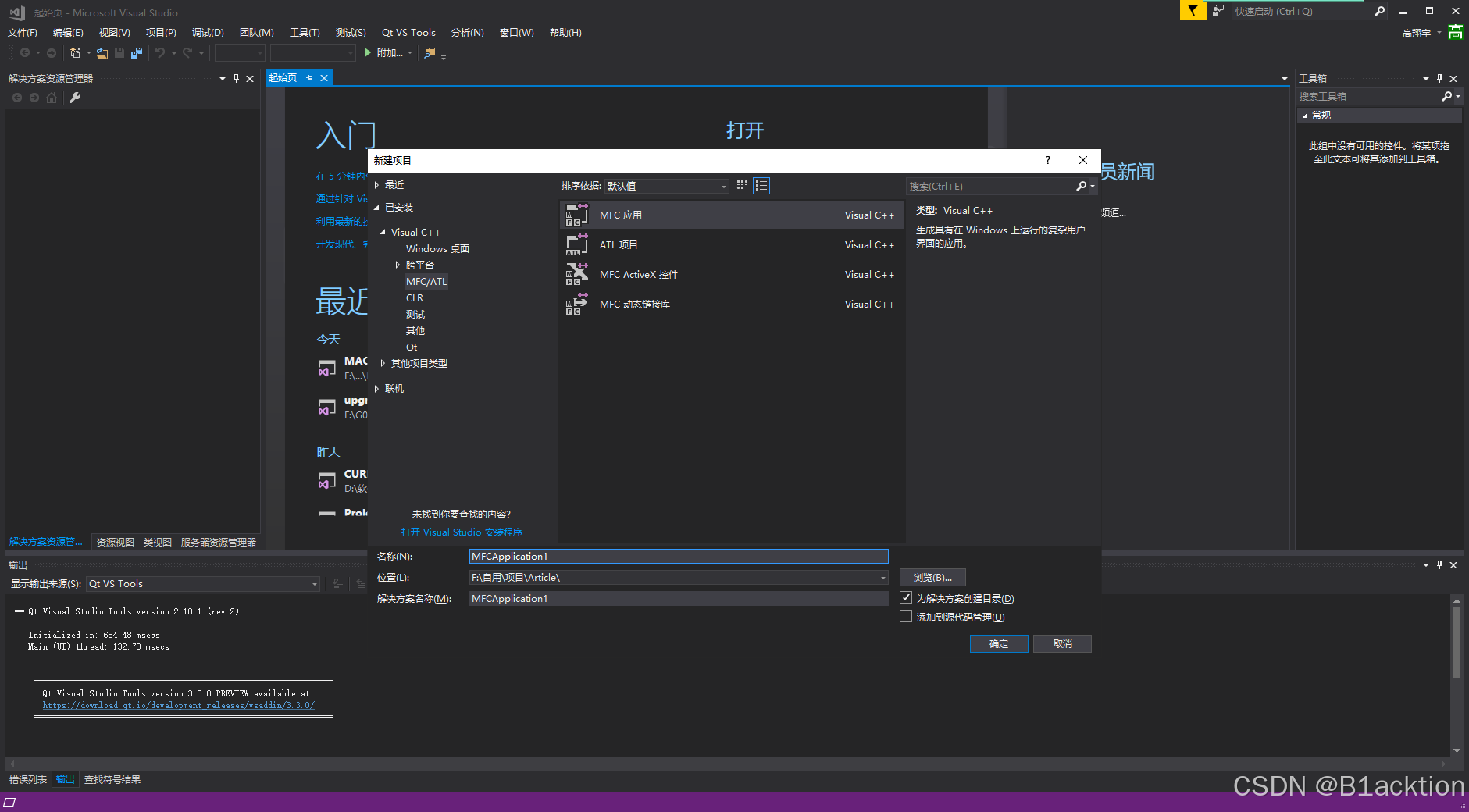This screenshot has height=812, width=1469.
Task: Click the wrench properties icon in Solution Explorer
Action: (x=75, y=98)
